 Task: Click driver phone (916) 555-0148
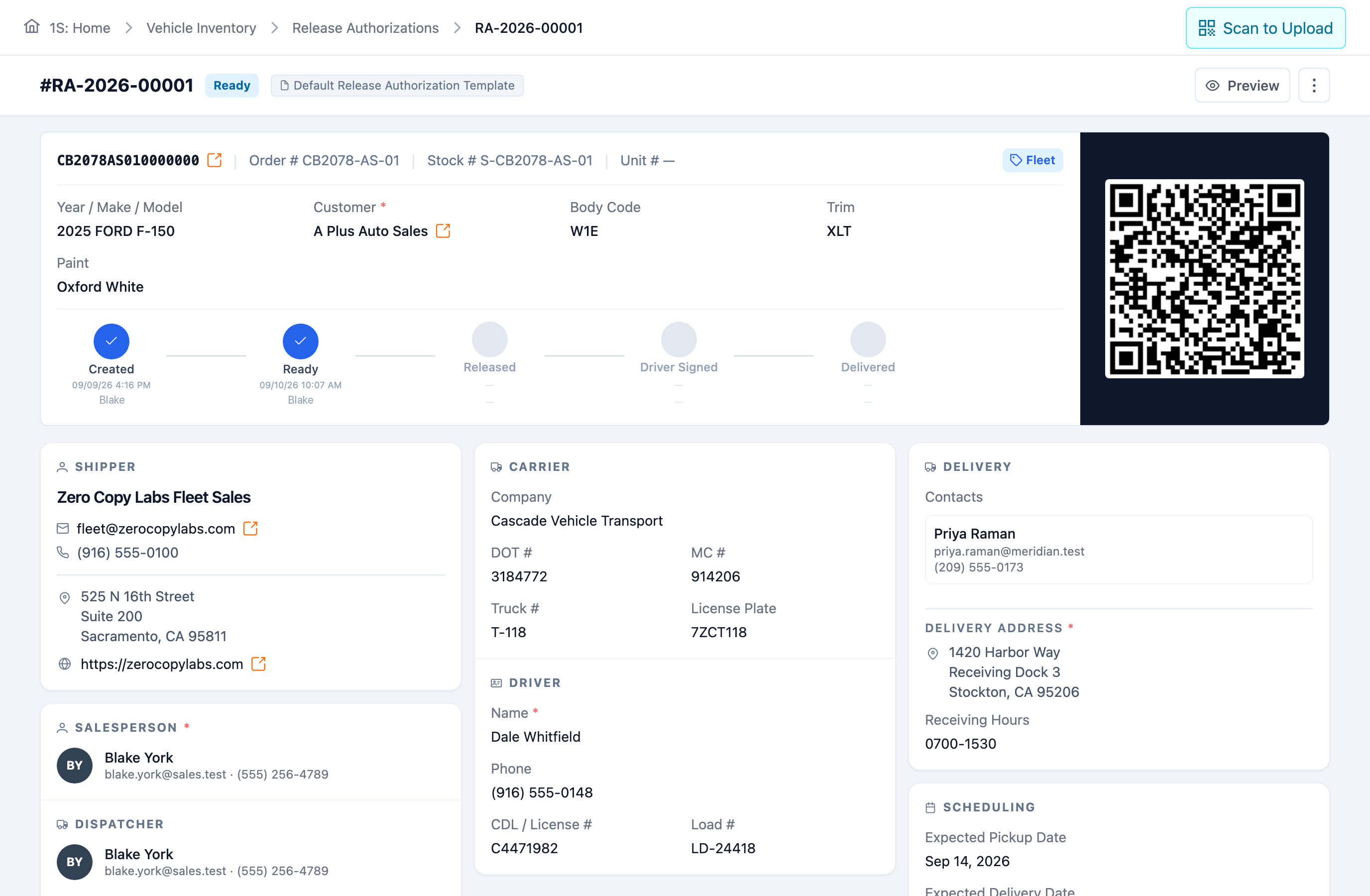[x=542, y=792]
